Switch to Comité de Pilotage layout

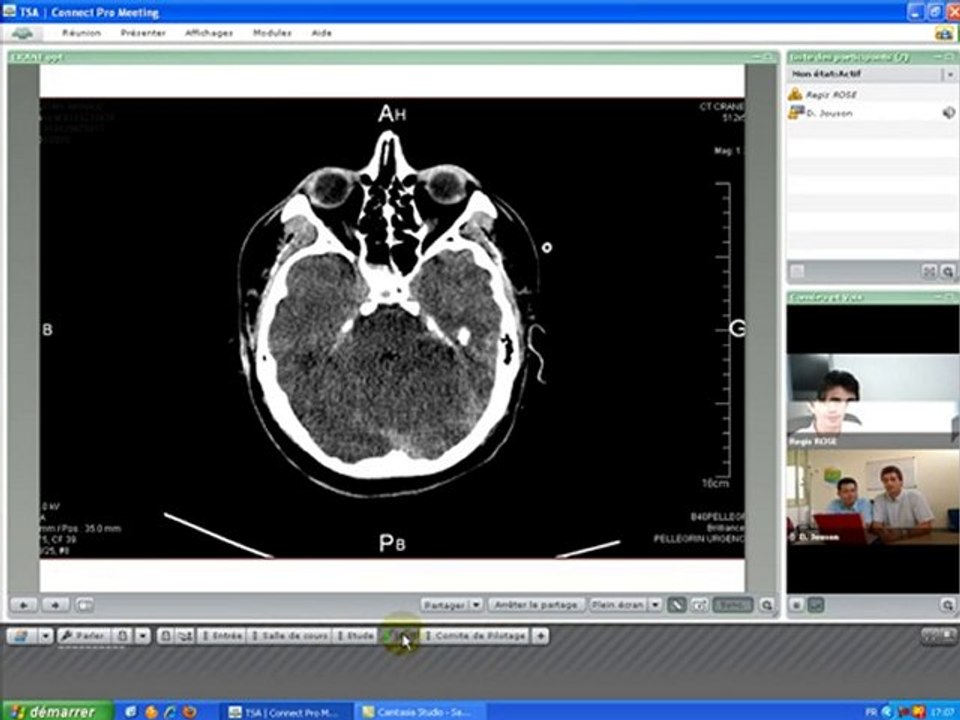click(476, 636)
